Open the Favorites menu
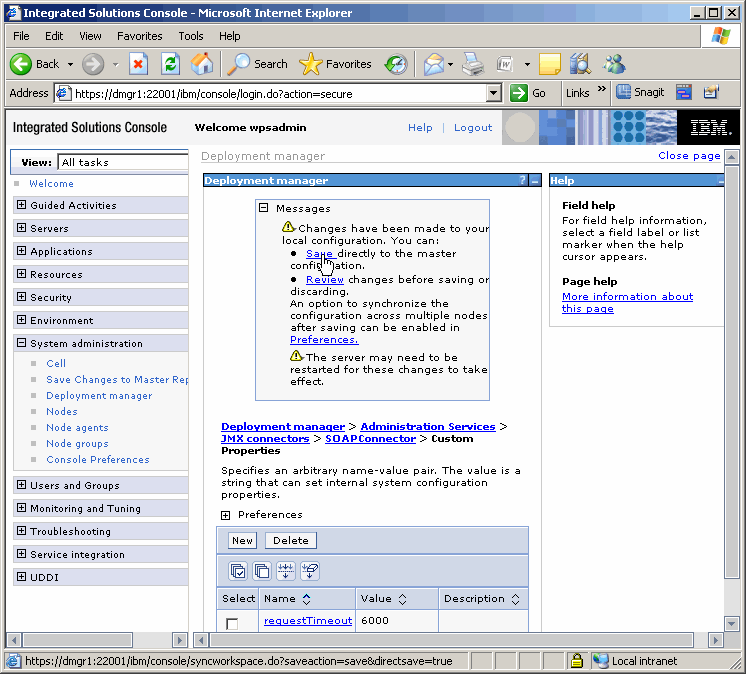Viewport: 746px width, 674px height. 139,36
